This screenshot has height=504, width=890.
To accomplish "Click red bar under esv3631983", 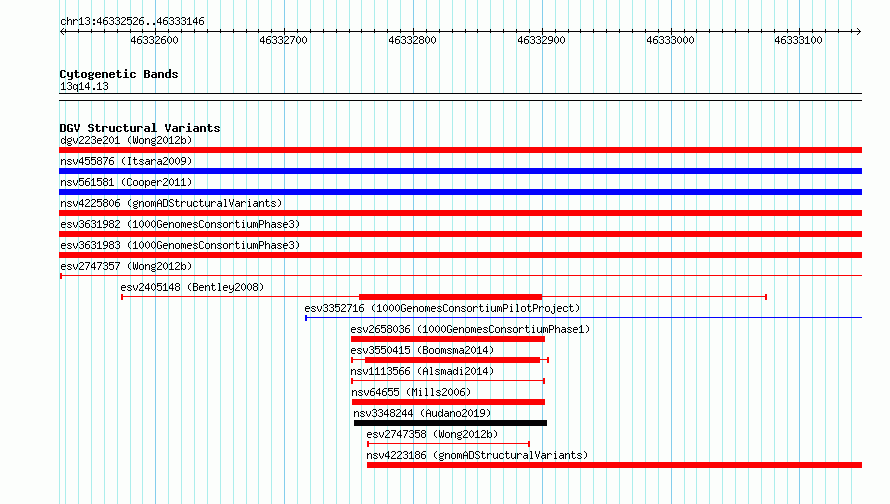I will point(460,255).
